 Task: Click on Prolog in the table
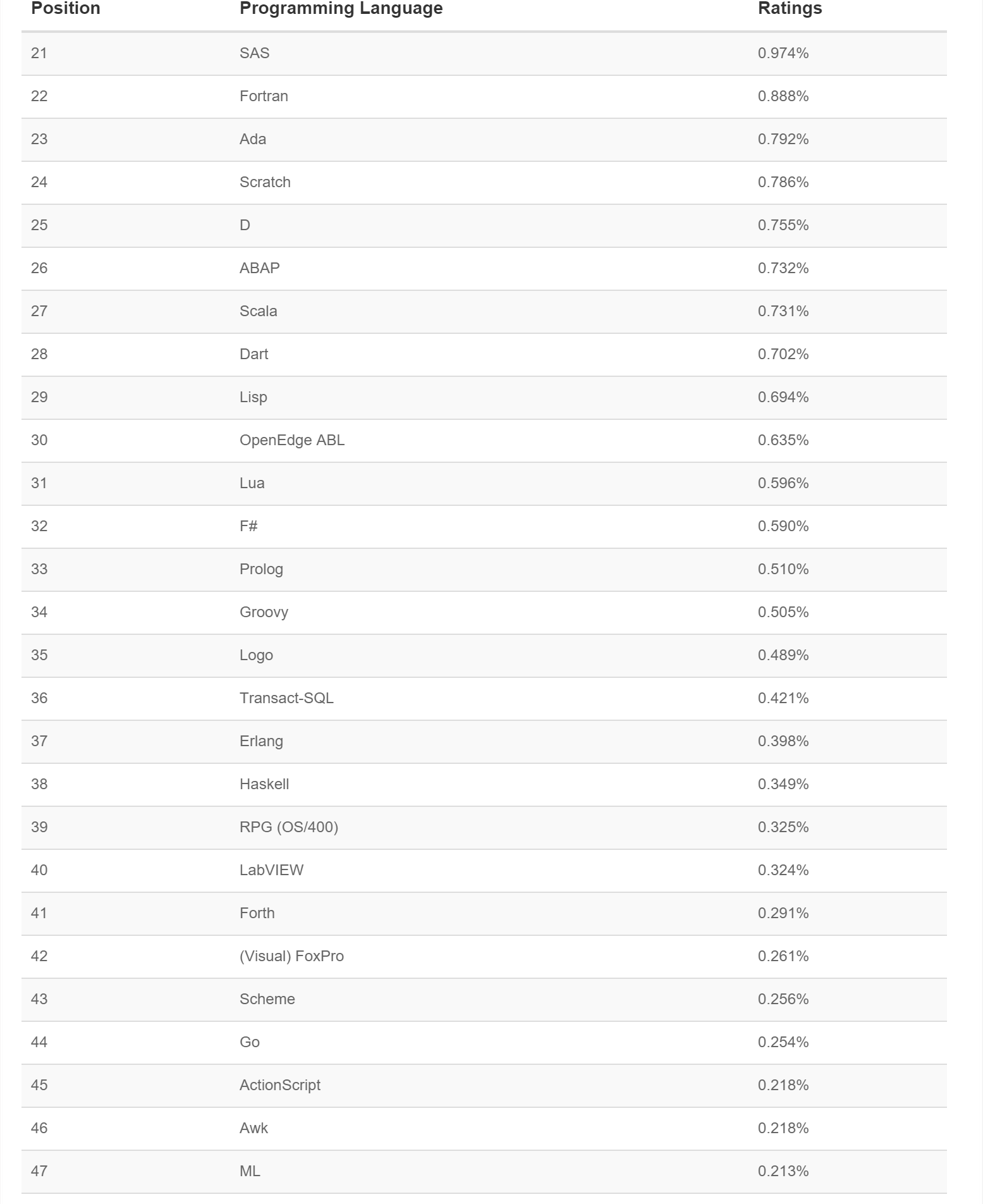pos(261,569)
